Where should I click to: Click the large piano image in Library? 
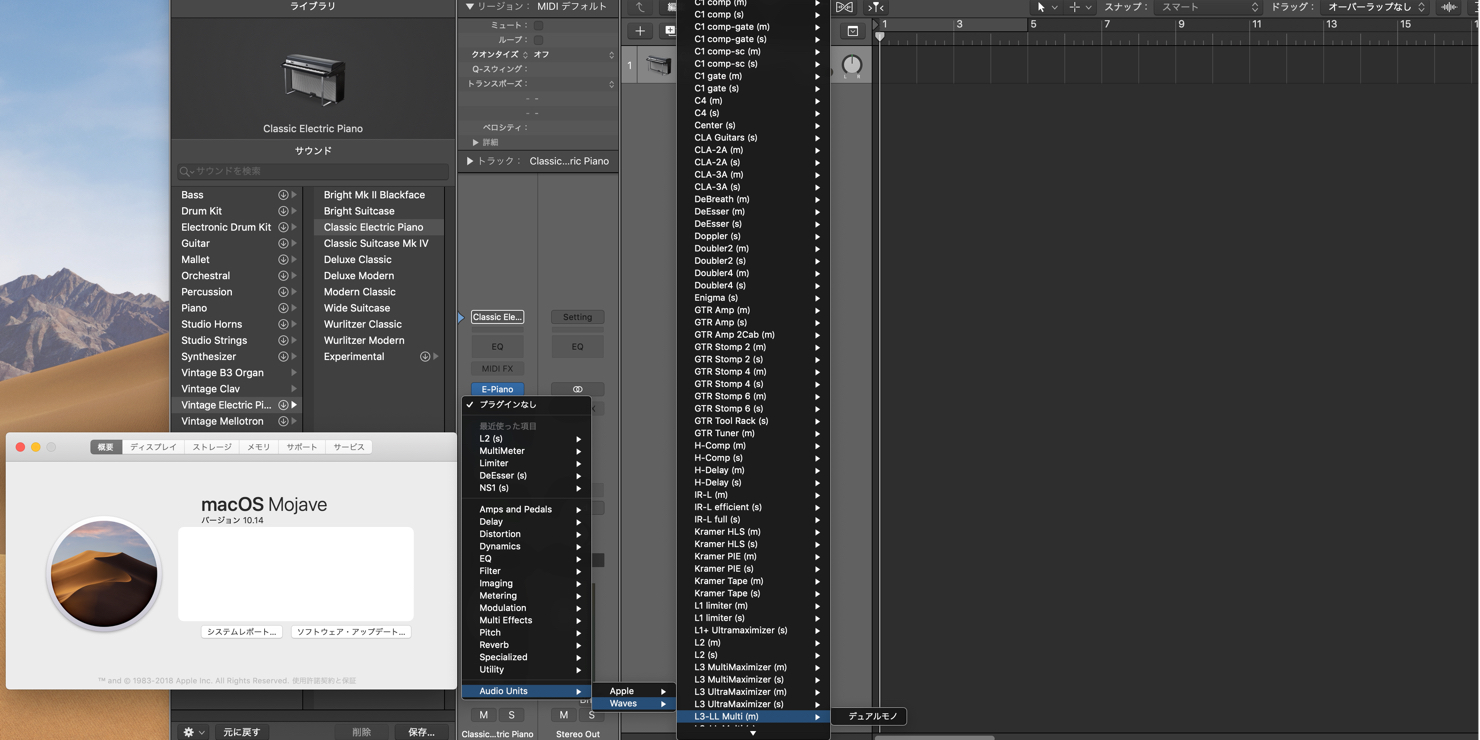[313, 80]
